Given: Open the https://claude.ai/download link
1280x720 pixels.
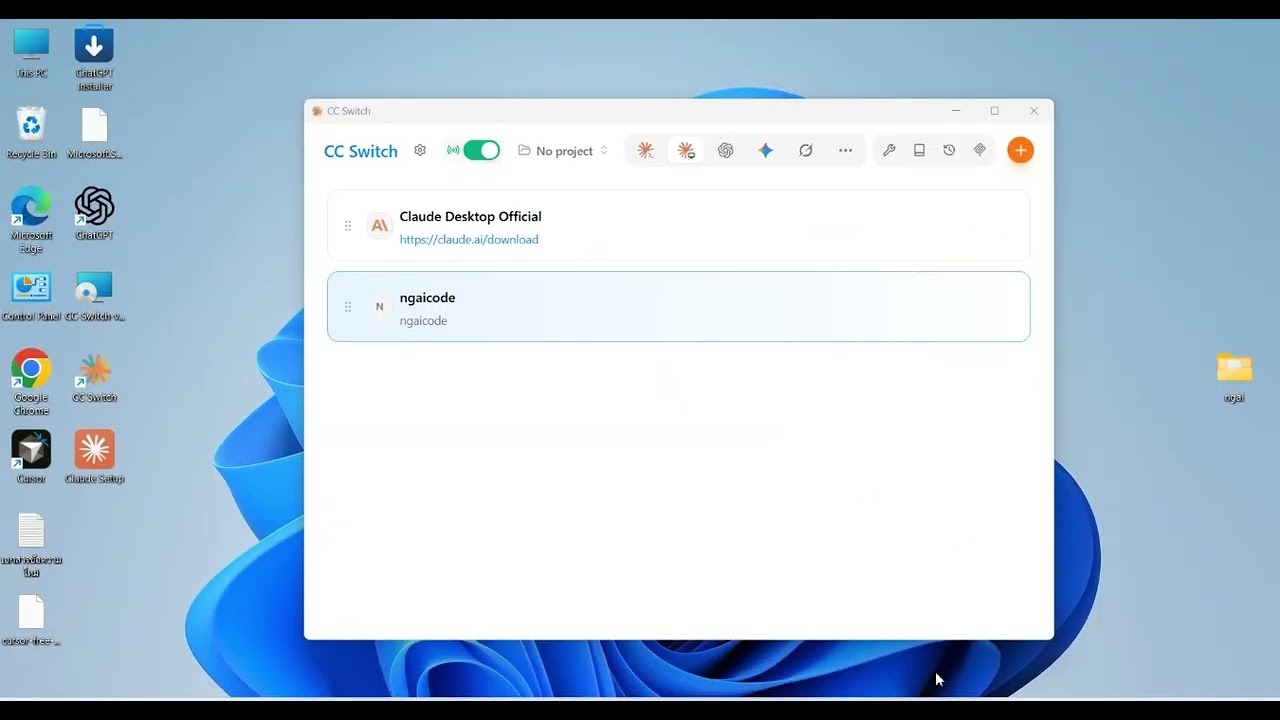Looking at the screenshot, I should click(469, 240).
